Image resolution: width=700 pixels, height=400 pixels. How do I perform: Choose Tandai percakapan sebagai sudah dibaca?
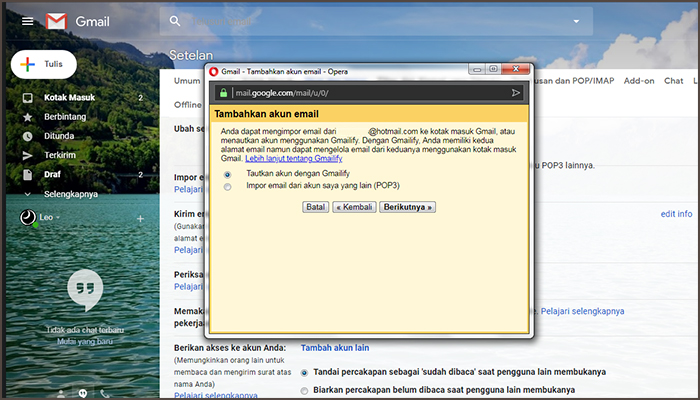(x=305, y=373)
